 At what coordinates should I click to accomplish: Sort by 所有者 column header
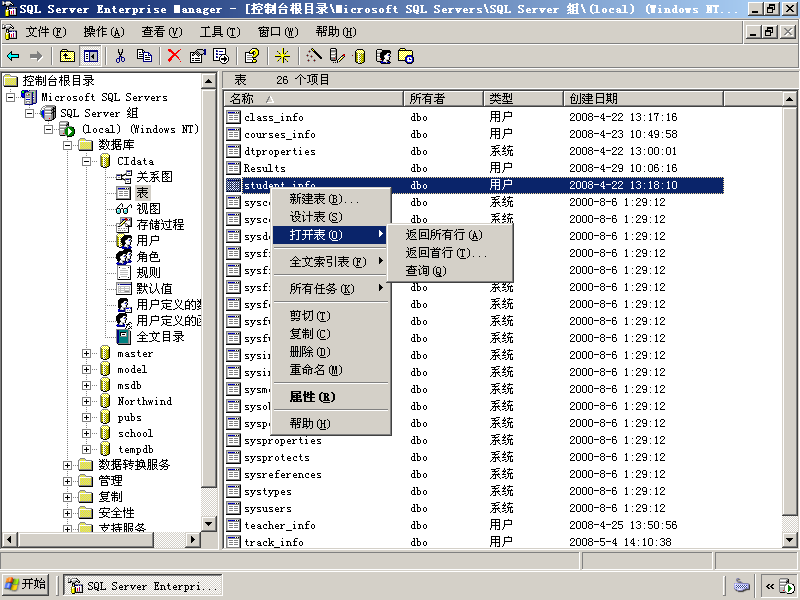coord(443,98)
